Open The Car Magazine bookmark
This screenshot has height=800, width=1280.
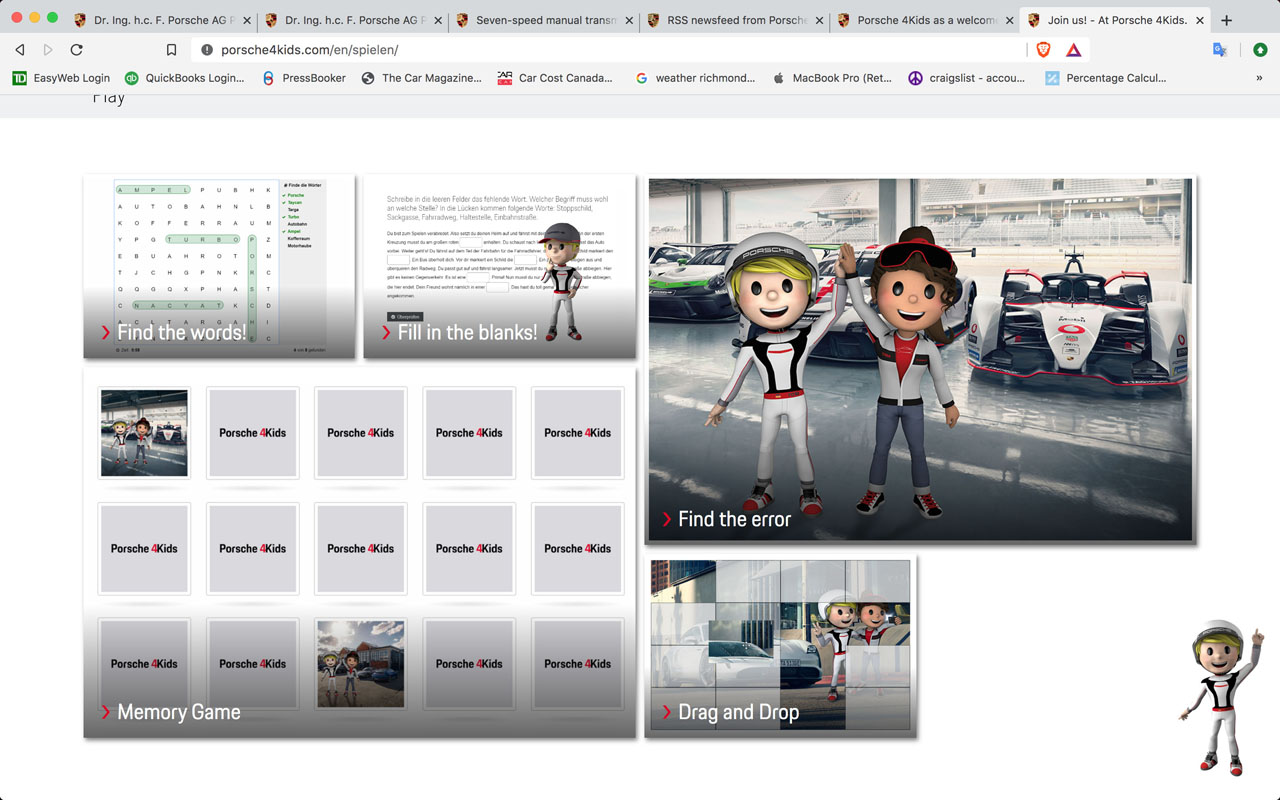421,78
